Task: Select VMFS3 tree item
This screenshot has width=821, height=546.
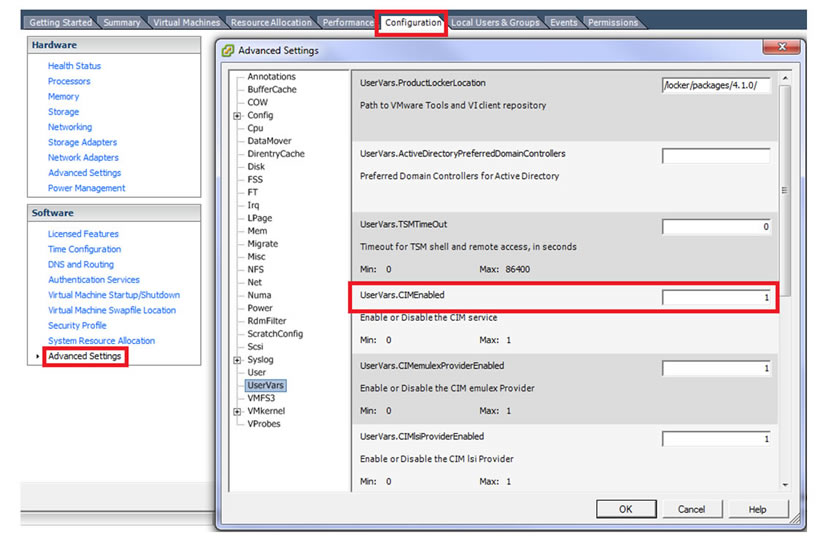Action: 261,398
